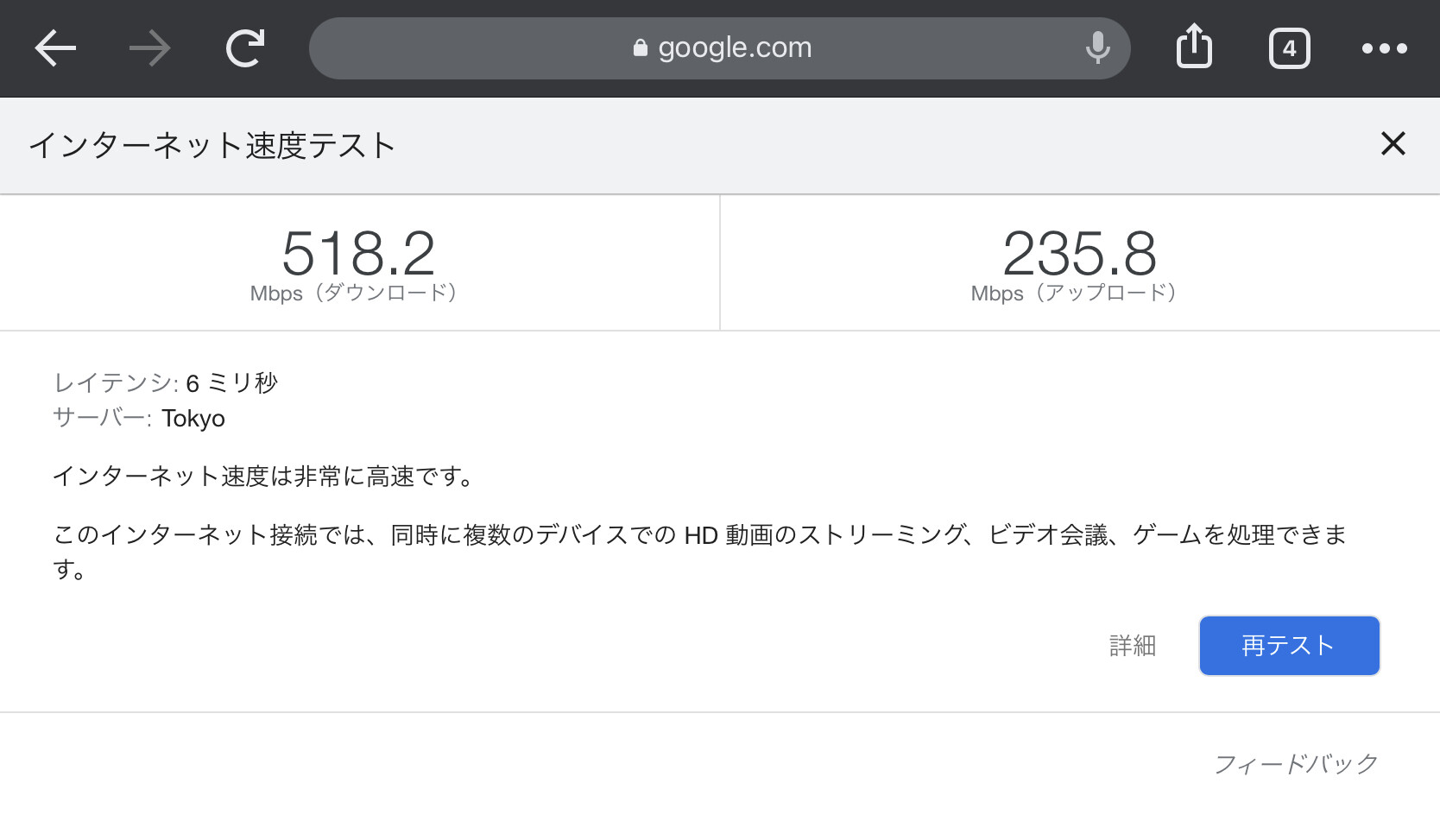The width and height of the screenshot is (1440, 840).
Task: Open the three-dot more options menu
Action: point(1384,48)
